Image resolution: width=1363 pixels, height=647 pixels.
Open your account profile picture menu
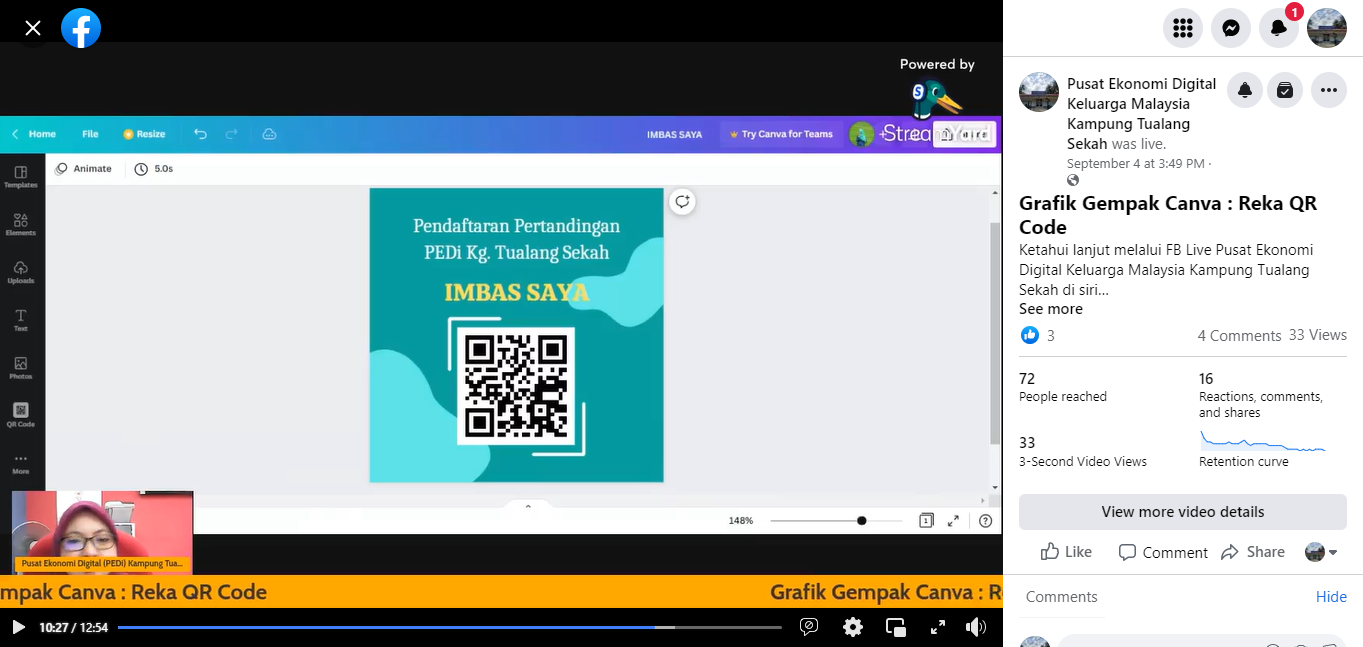(1327, 28)
